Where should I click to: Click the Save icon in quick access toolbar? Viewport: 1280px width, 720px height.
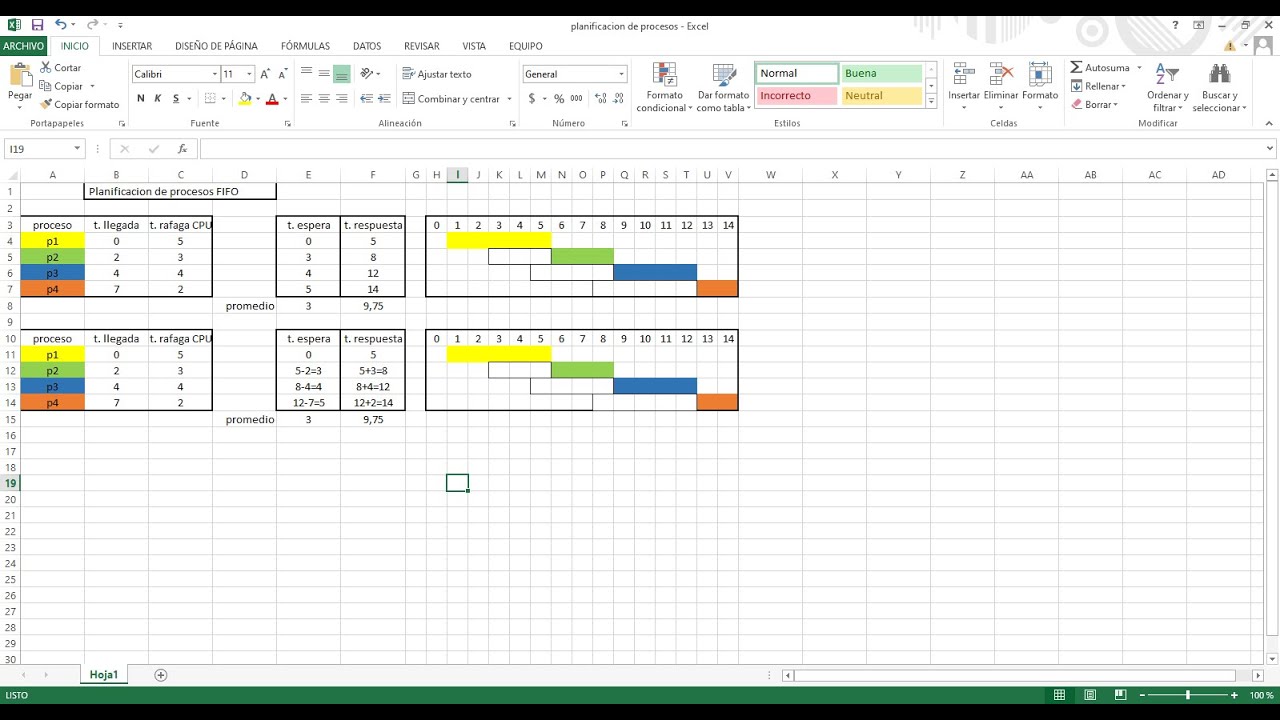37,25
